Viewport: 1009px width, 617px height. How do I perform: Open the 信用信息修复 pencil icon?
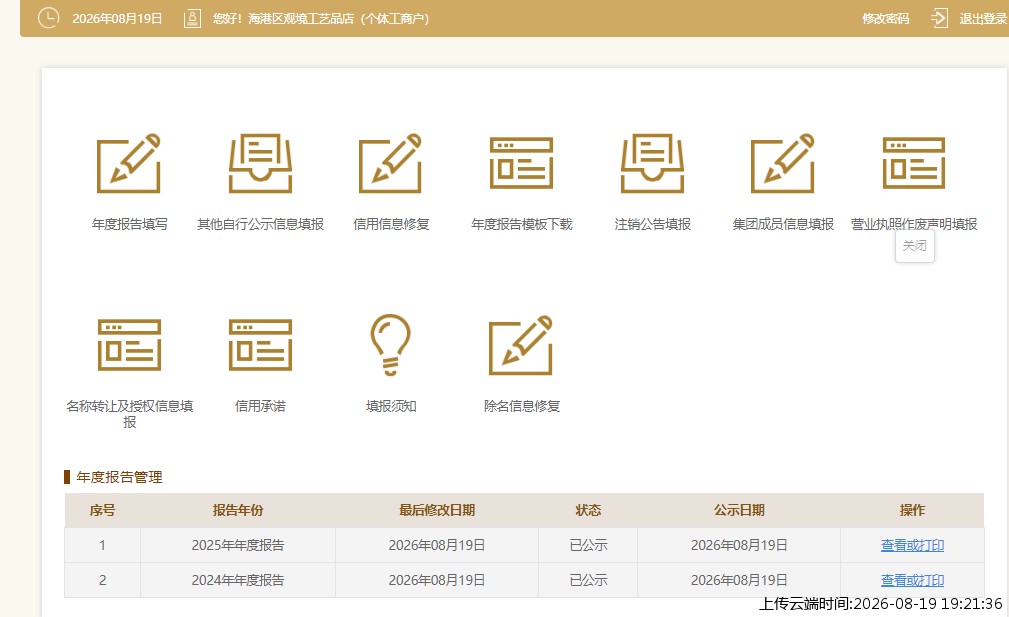[x=391, y=163]
